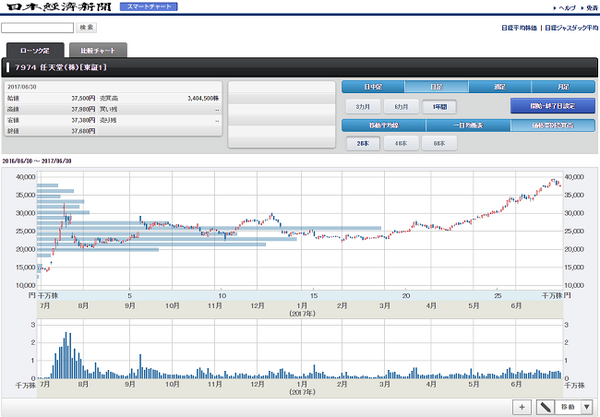Select the 日足 daily chart tab

point(436,87)
